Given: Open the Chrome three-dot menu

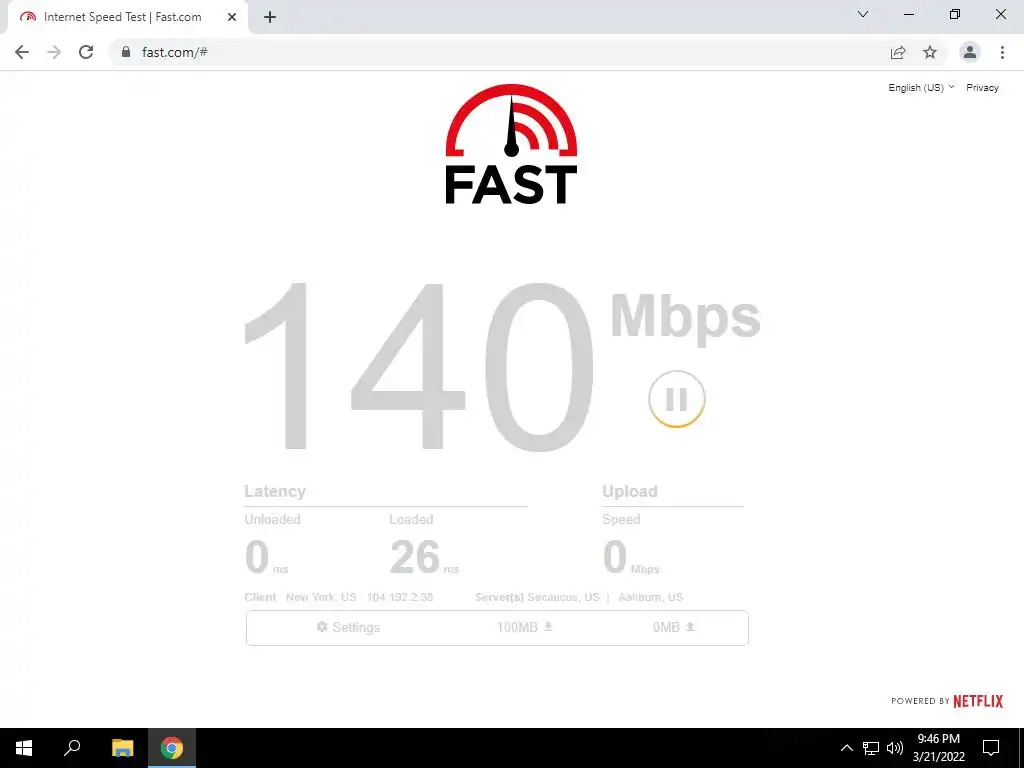Looking at the screenshot, I should 1002,52.
